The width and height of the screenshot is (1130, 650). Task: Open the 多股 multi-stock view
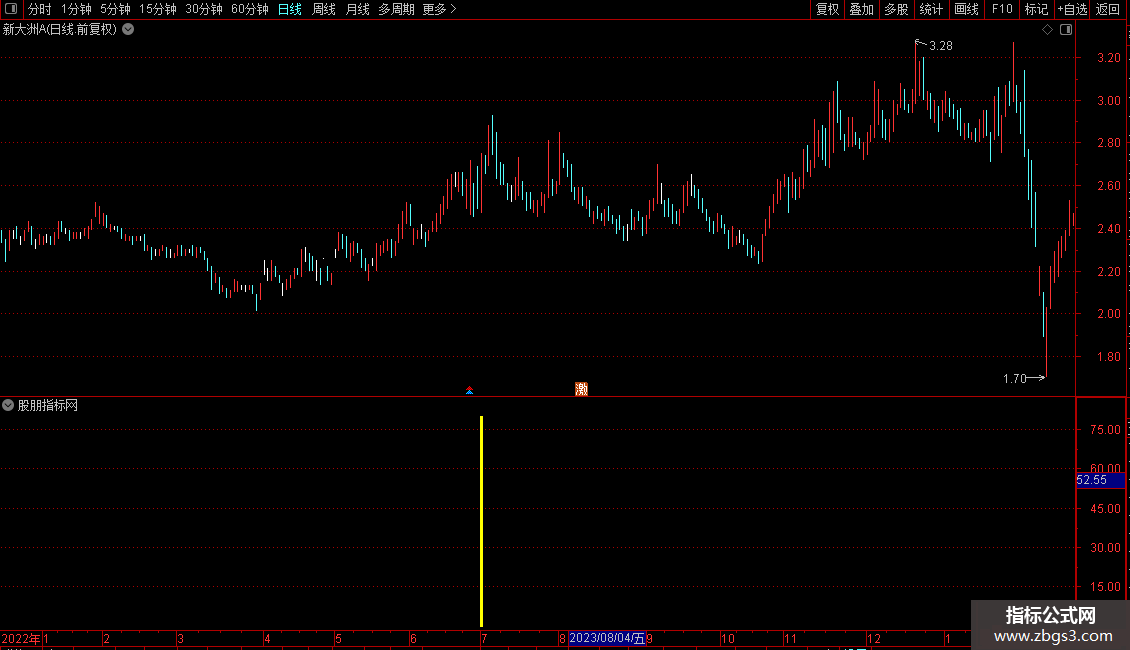click(x=897, y=9)
